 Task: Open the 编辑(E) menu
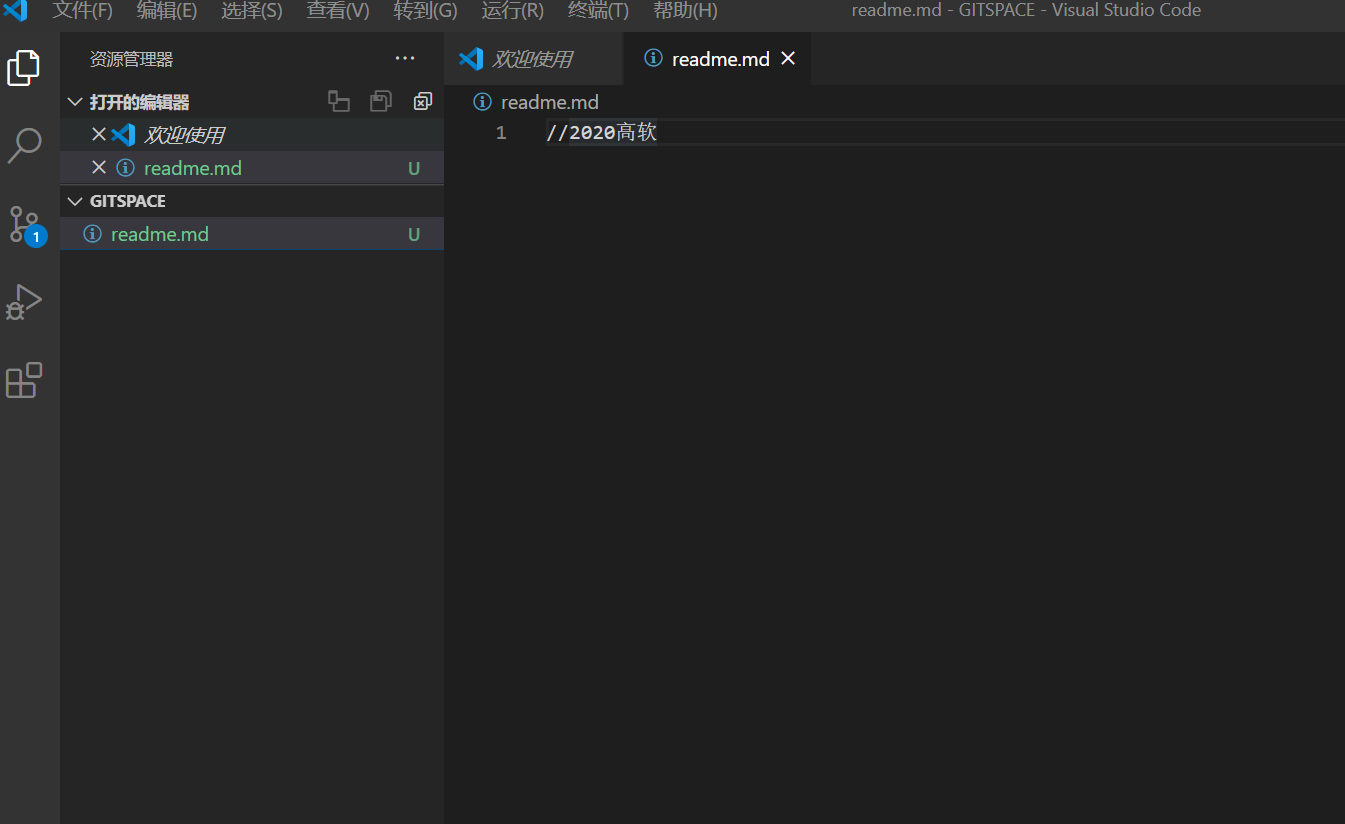click(x=167, y=11)
